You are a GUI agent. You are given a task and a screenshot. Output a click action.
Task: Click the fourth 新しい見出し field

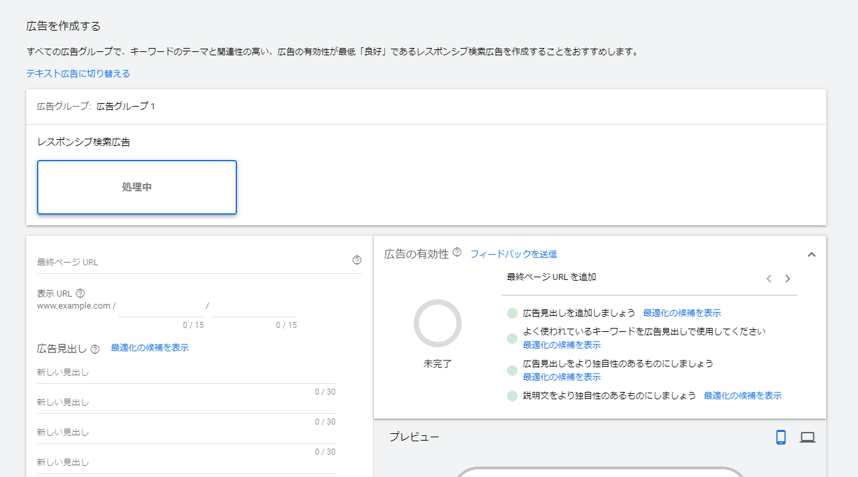186,463
